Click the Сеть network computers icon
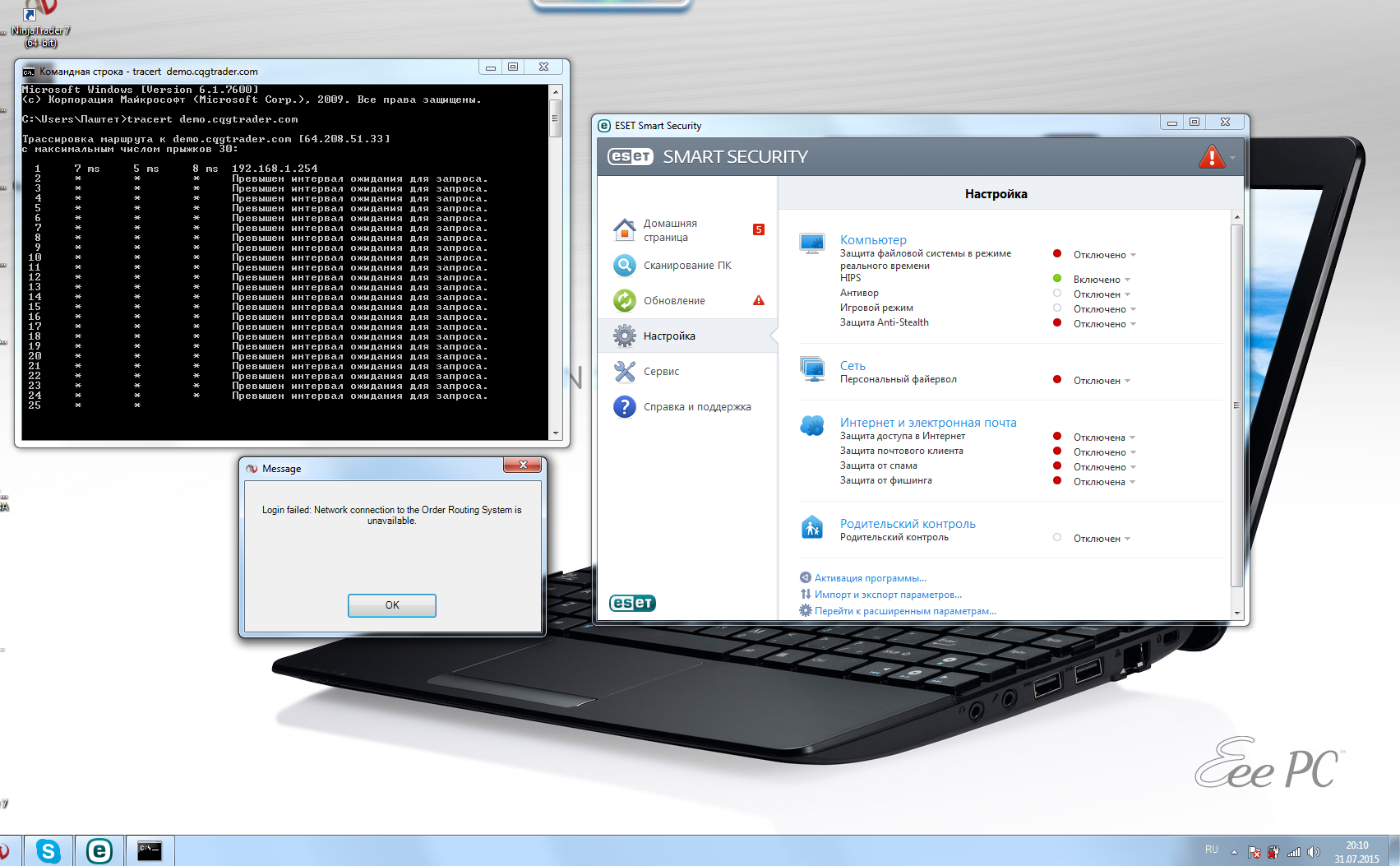 (812, 369)
